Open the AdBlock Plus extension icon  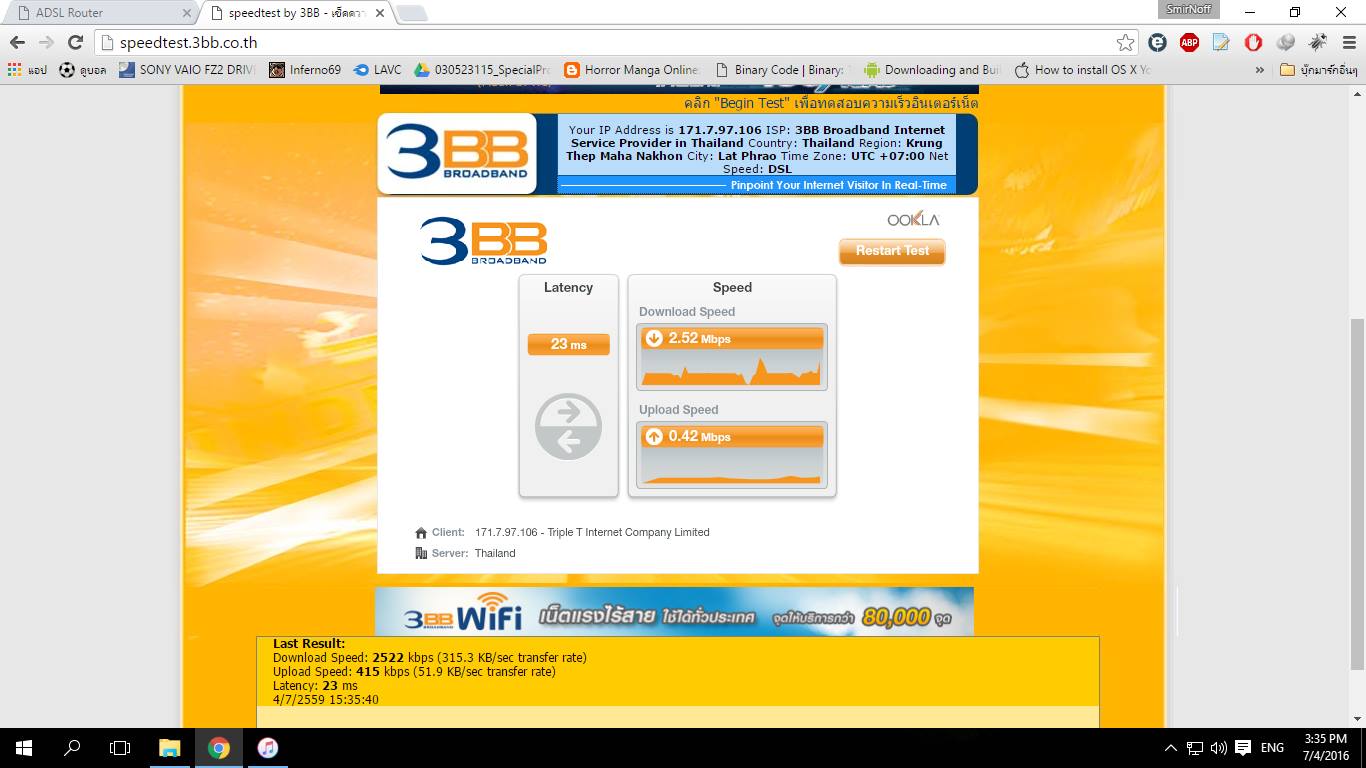click(x=1189, y=42)
